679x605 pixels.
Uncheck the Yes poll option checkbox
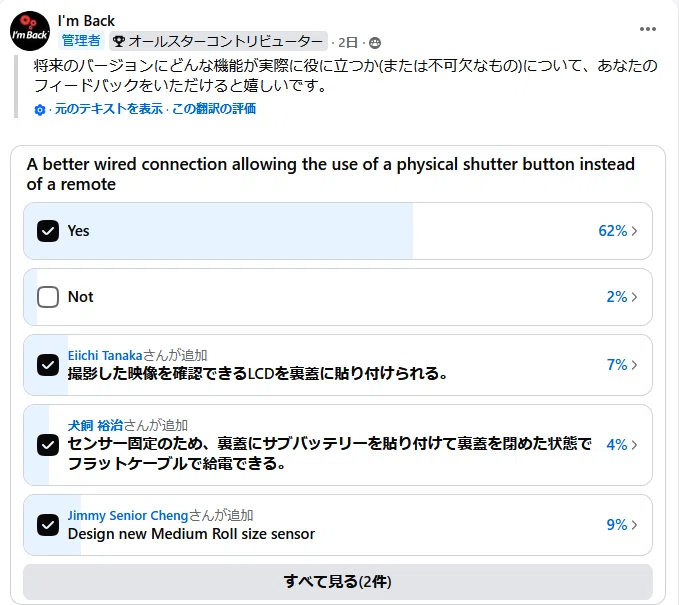coord(48,231)
